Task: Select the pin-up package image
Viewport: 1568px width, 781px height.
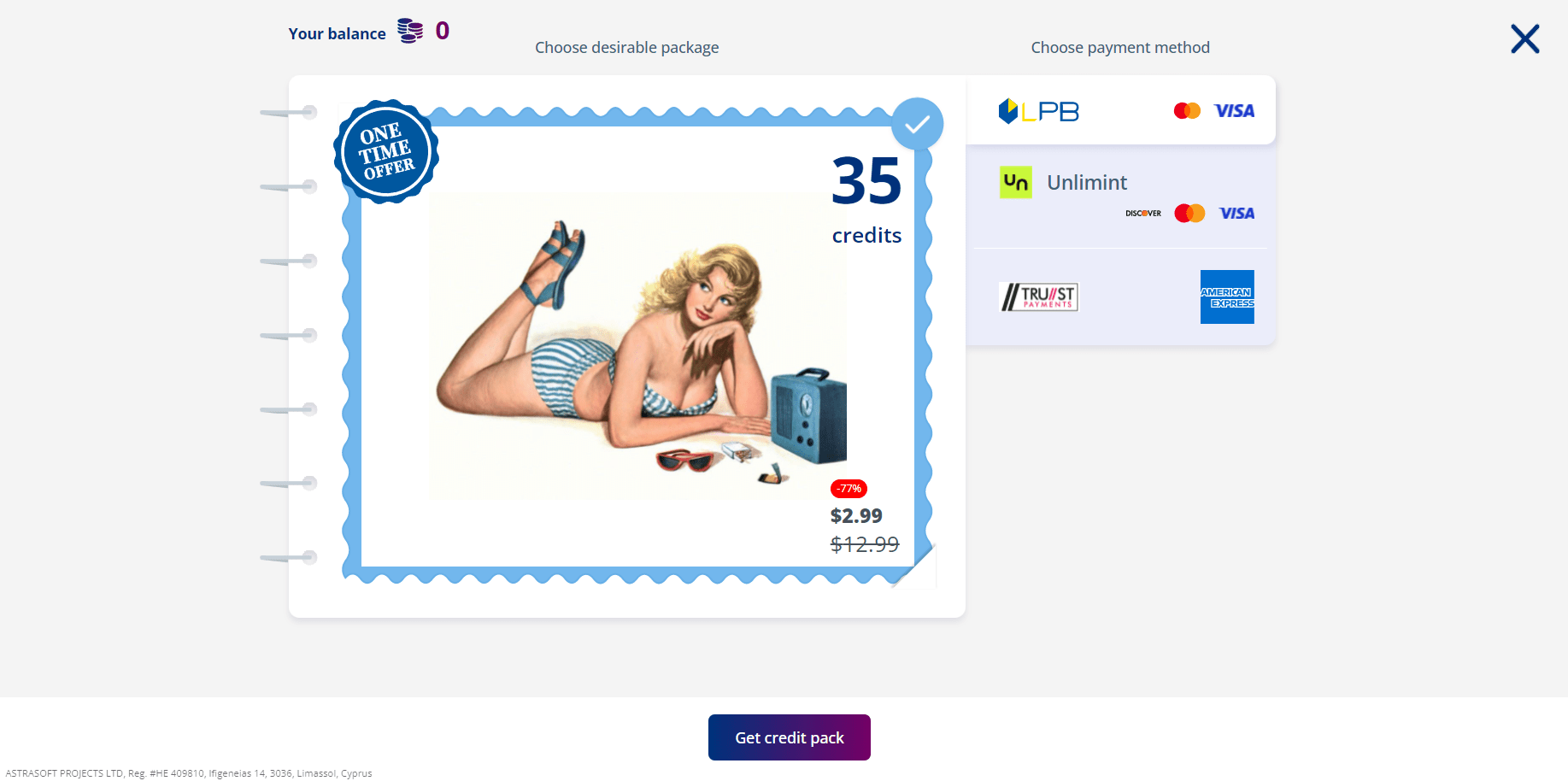Action: [x=637, y=347]
